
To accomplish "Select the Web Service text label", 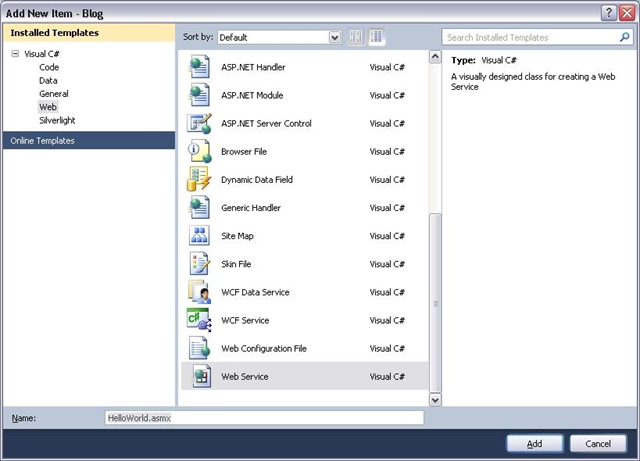I will coord(244,376).
